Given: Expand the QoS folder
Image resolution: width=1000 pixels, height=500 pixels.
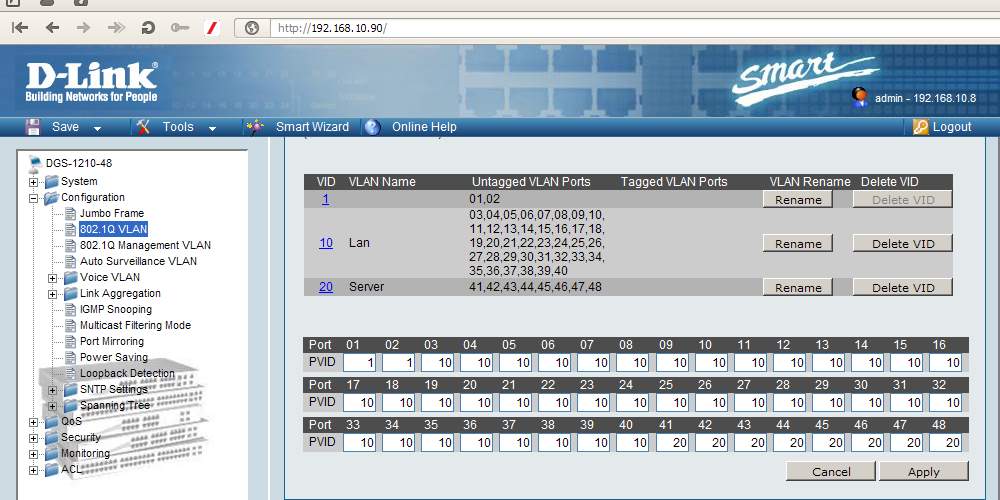Looking at the screenshot, I should click(33, 422).
